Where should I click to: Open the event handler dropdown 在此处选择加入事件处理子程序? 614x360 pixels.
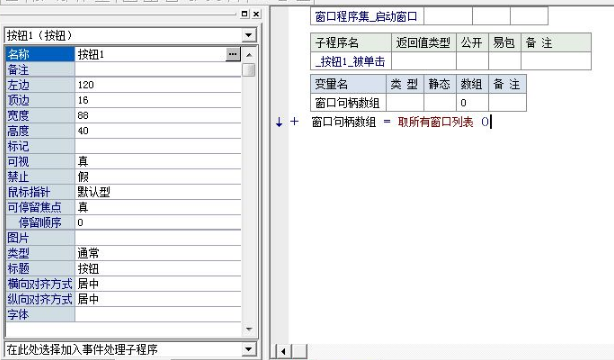248,349
